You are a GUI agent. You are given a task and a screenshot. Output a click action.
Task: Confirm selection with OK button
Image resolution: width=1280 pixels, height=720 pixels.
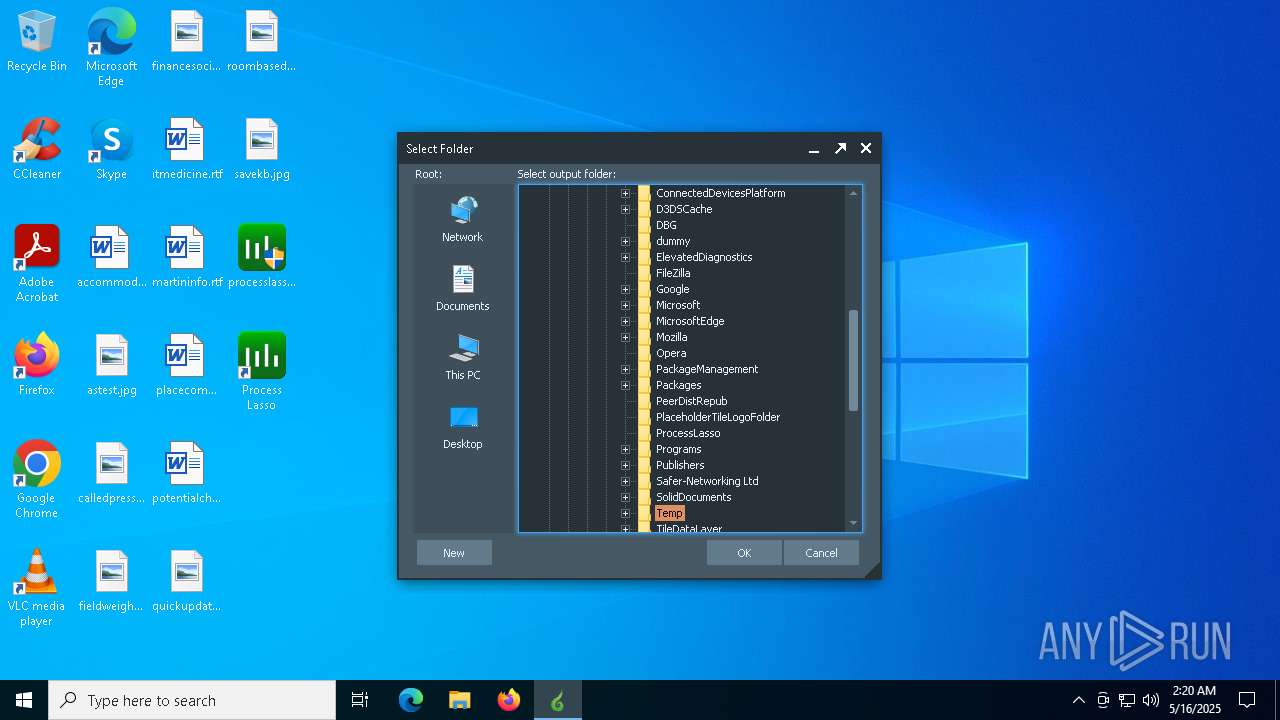pos(744,553)
